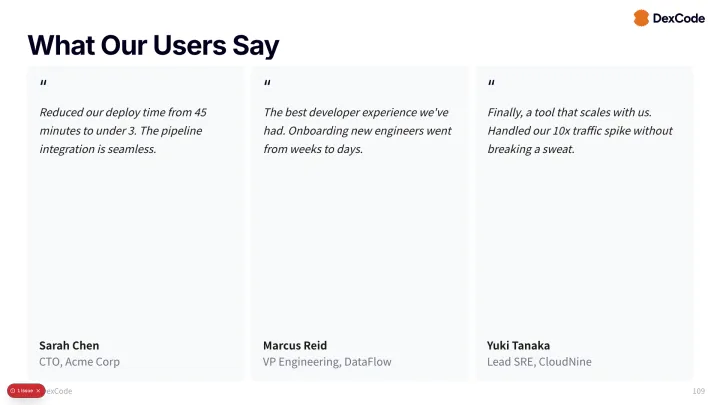This screenshot has height=405, width=720.
Task: Click the traffic spike testimonial quote text
Action: [580, 130]
